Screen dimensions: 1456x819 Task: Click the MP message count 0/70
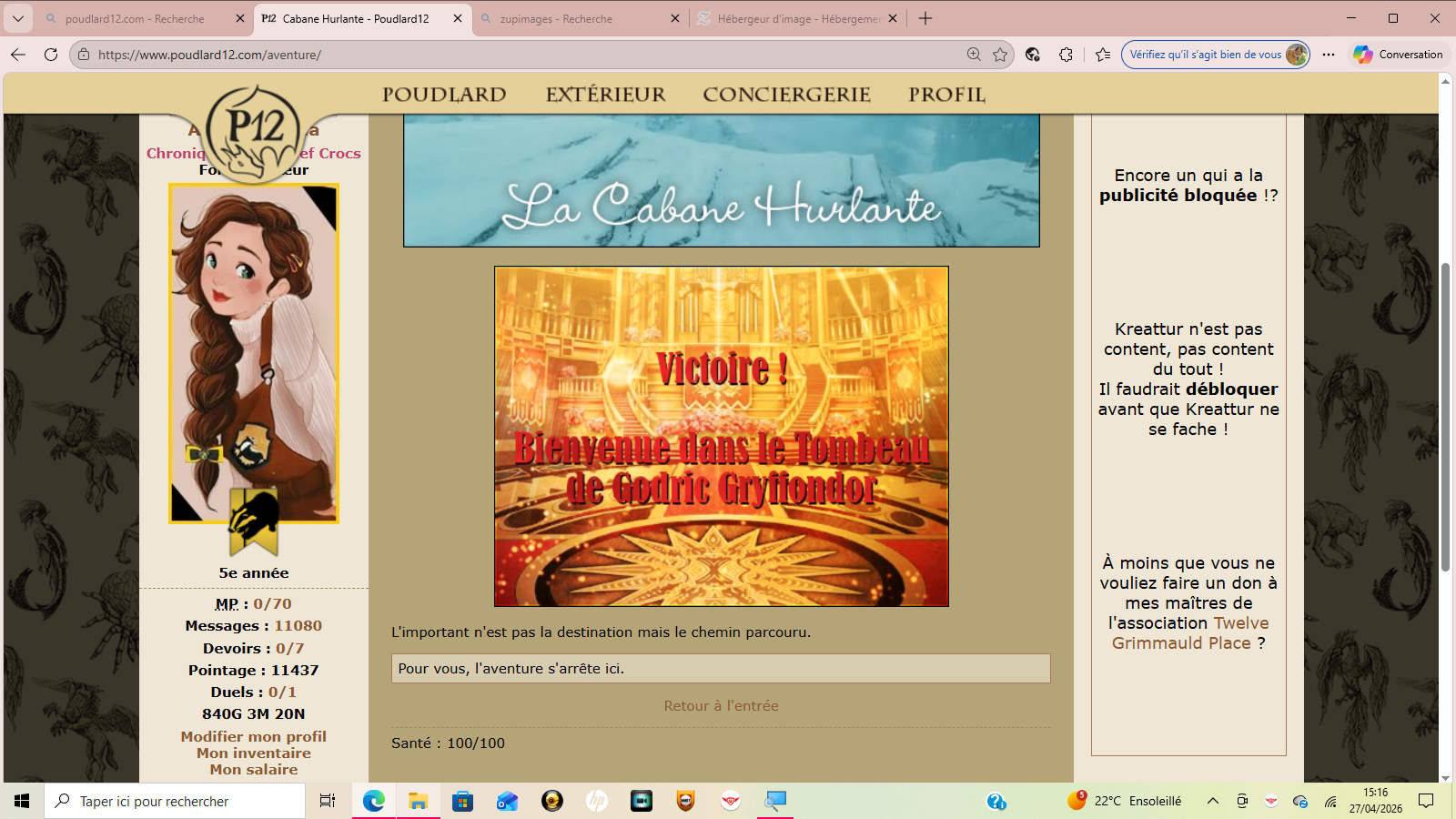tap(272, 604)
